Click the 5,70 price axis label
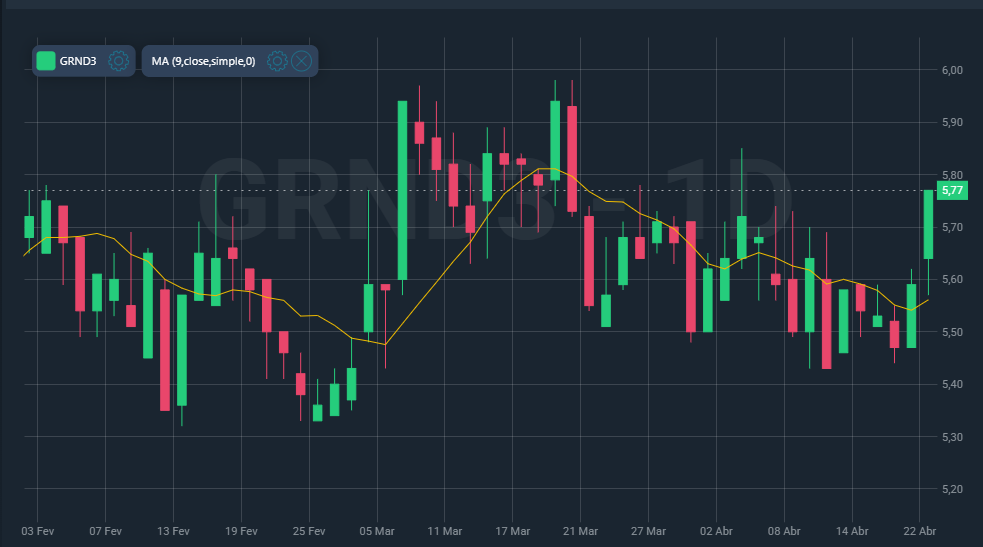This screenshot has height=547, width=983. point(952,227)
